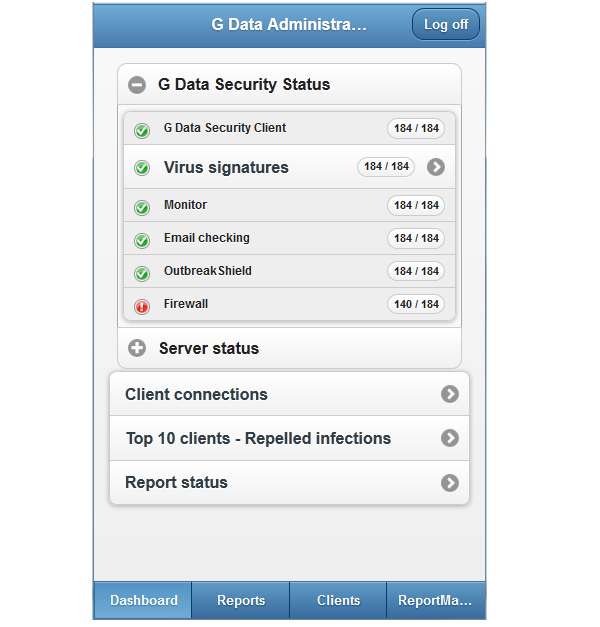The image size is (600, 627).
Task: Click green status icon next to Virus signatures
Action: point(142,168)
